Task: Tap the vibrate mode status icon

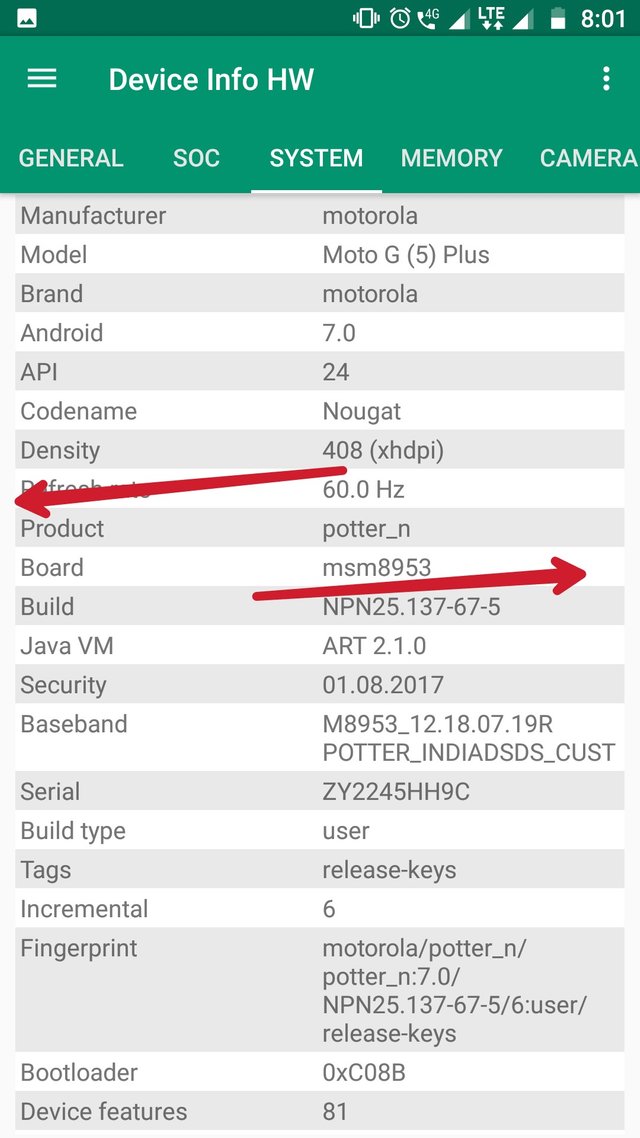Action: click(366, 18)
